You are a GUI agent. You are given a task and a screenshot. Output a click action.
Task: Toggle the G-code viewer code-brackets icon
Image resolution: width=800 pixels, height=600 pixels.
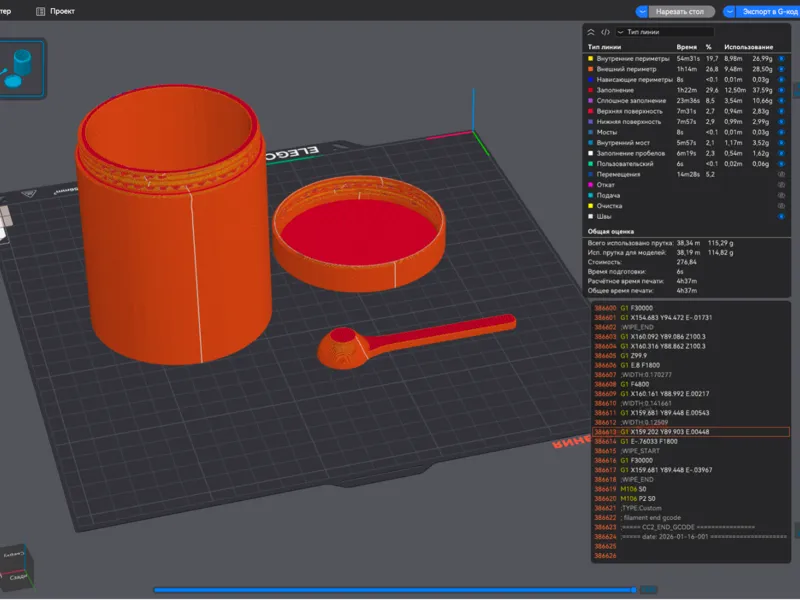[605, 32]
